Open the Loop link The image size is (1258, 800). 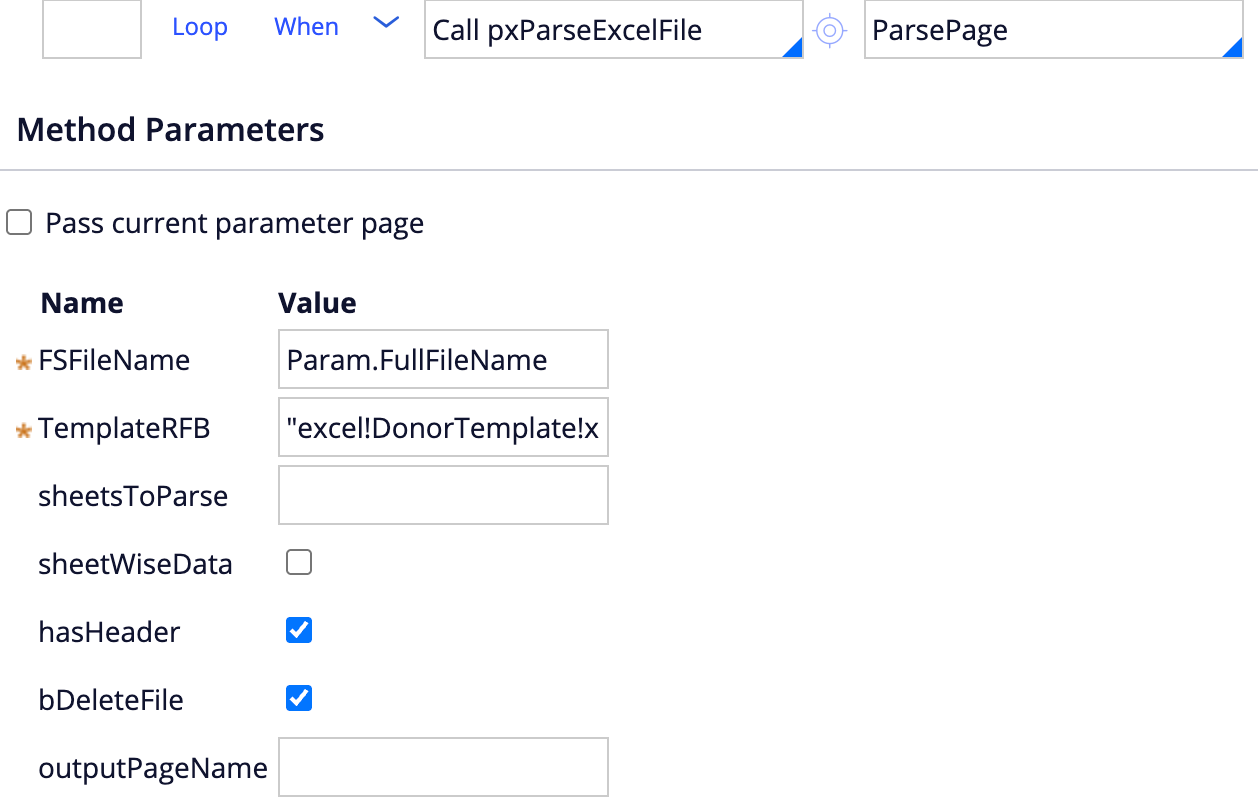[200, 27]
